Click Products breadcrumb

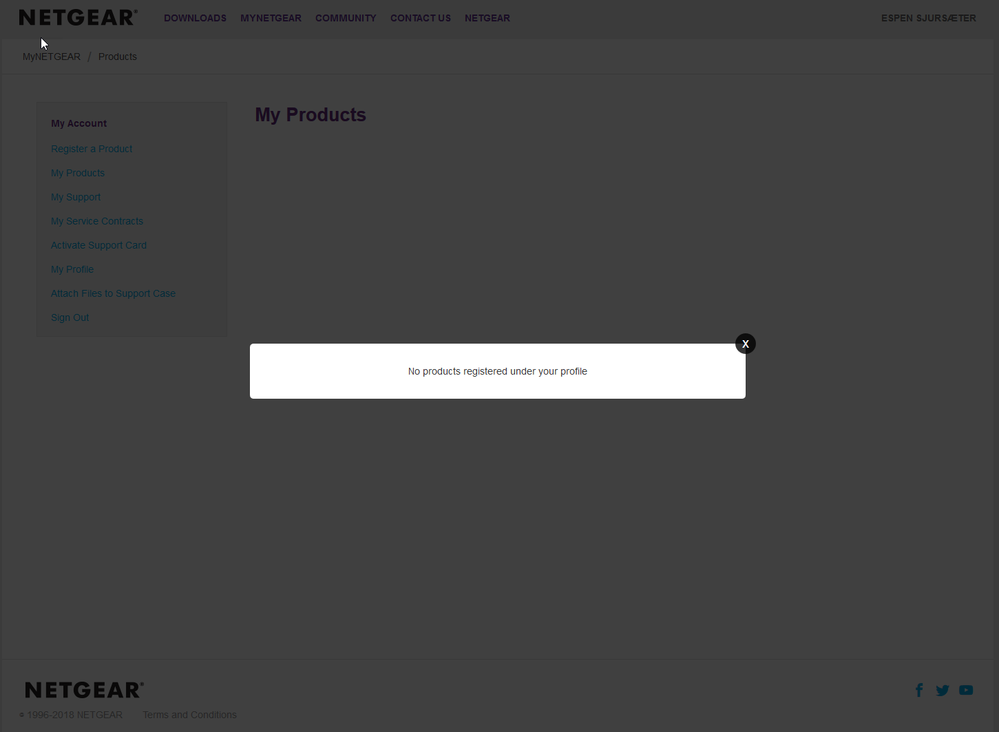117,57
